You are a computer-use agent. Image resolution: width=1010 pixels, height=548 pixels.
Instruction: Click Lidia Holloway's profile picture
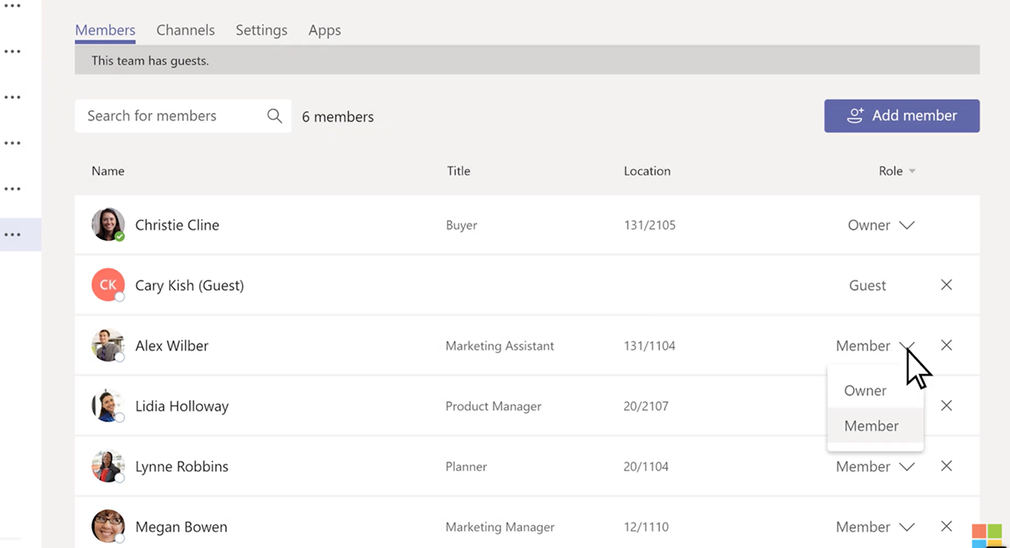[x=108, y=406]
